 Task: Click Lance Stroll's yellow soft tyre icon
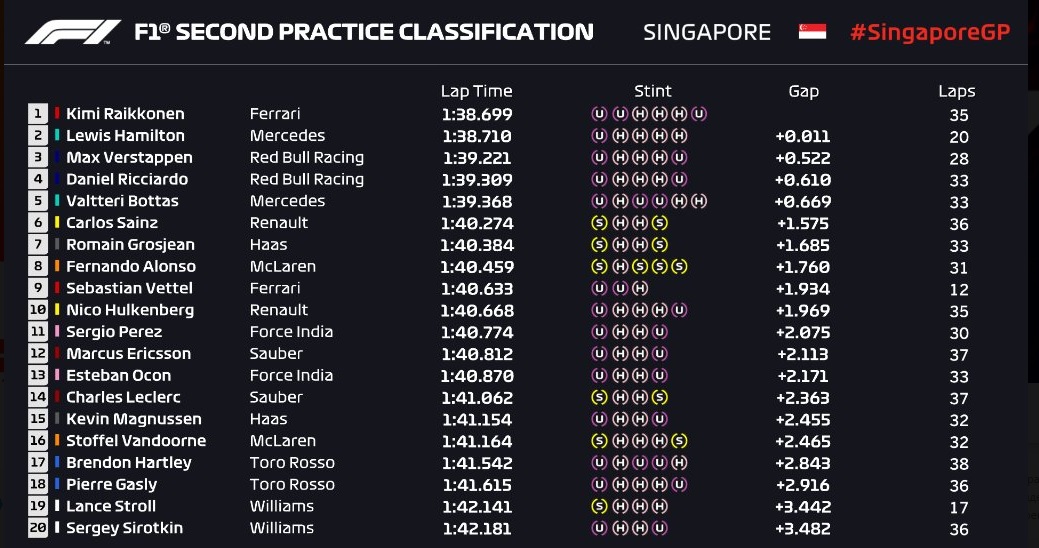(599, 506)
